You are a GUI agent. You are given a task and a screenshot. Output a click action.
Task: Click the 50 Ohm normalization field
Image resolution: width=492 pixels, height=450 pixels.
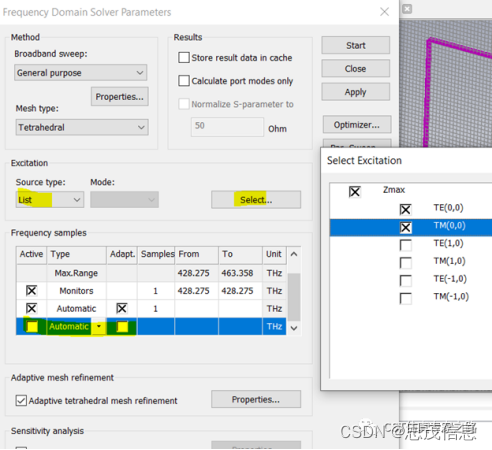227,126
